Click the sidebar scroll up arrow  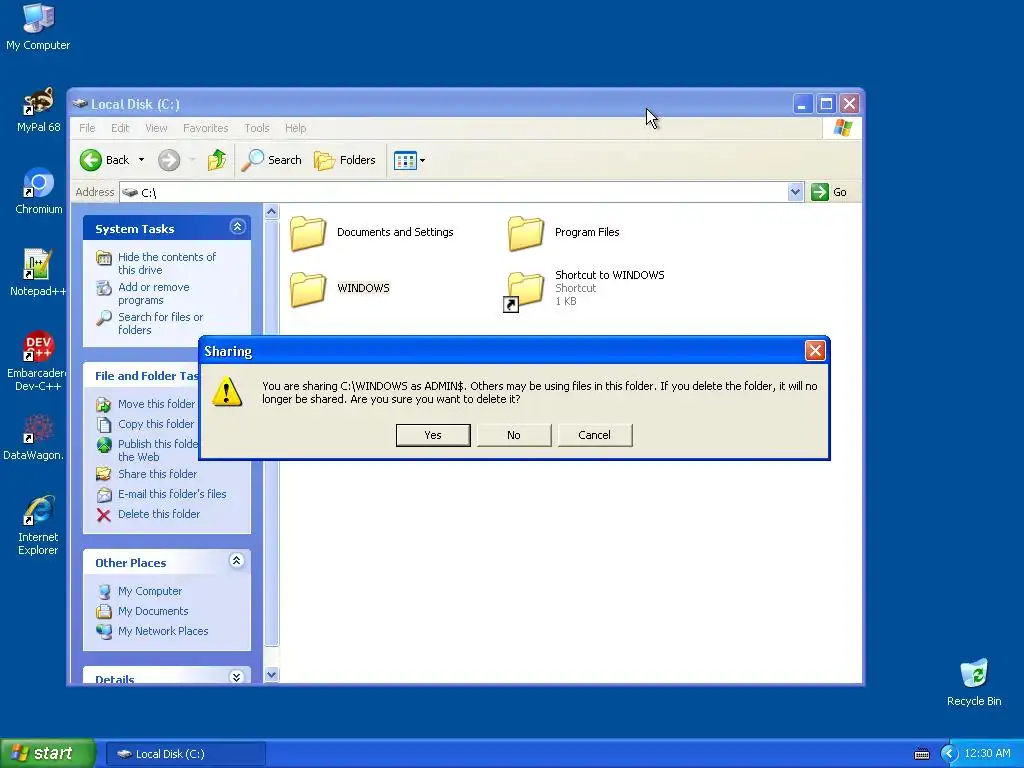point(272,212)
